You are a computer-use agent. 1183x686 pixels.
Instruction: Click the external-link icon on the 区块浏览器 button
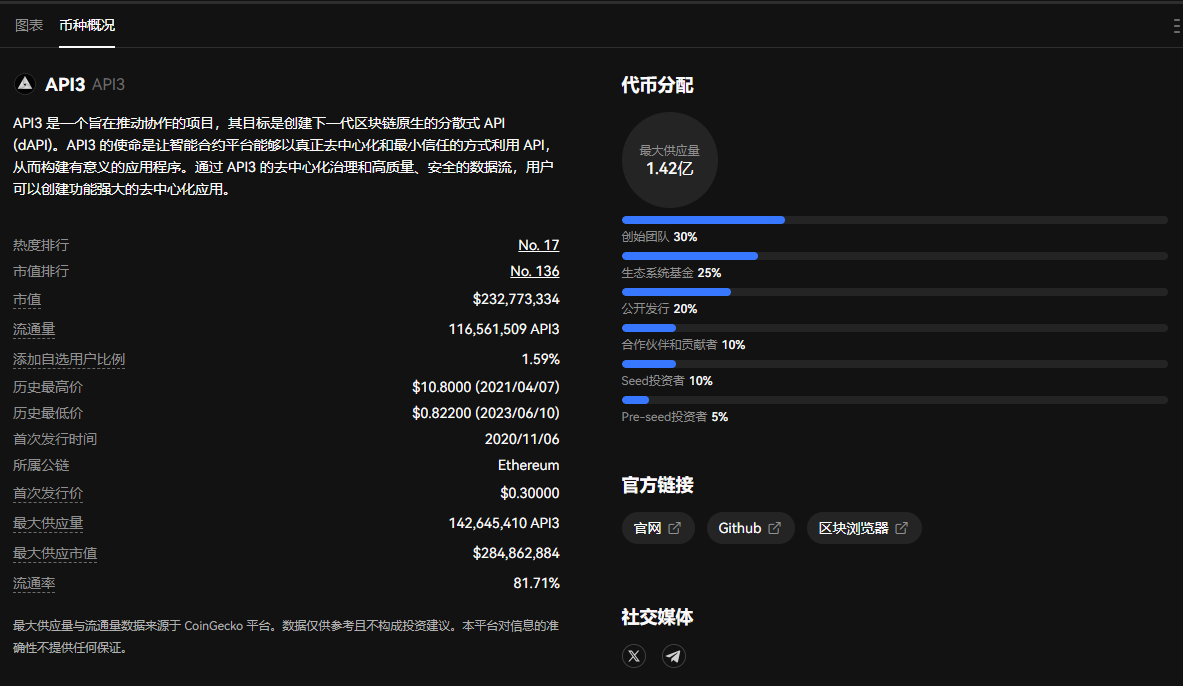tap(903, 527)
